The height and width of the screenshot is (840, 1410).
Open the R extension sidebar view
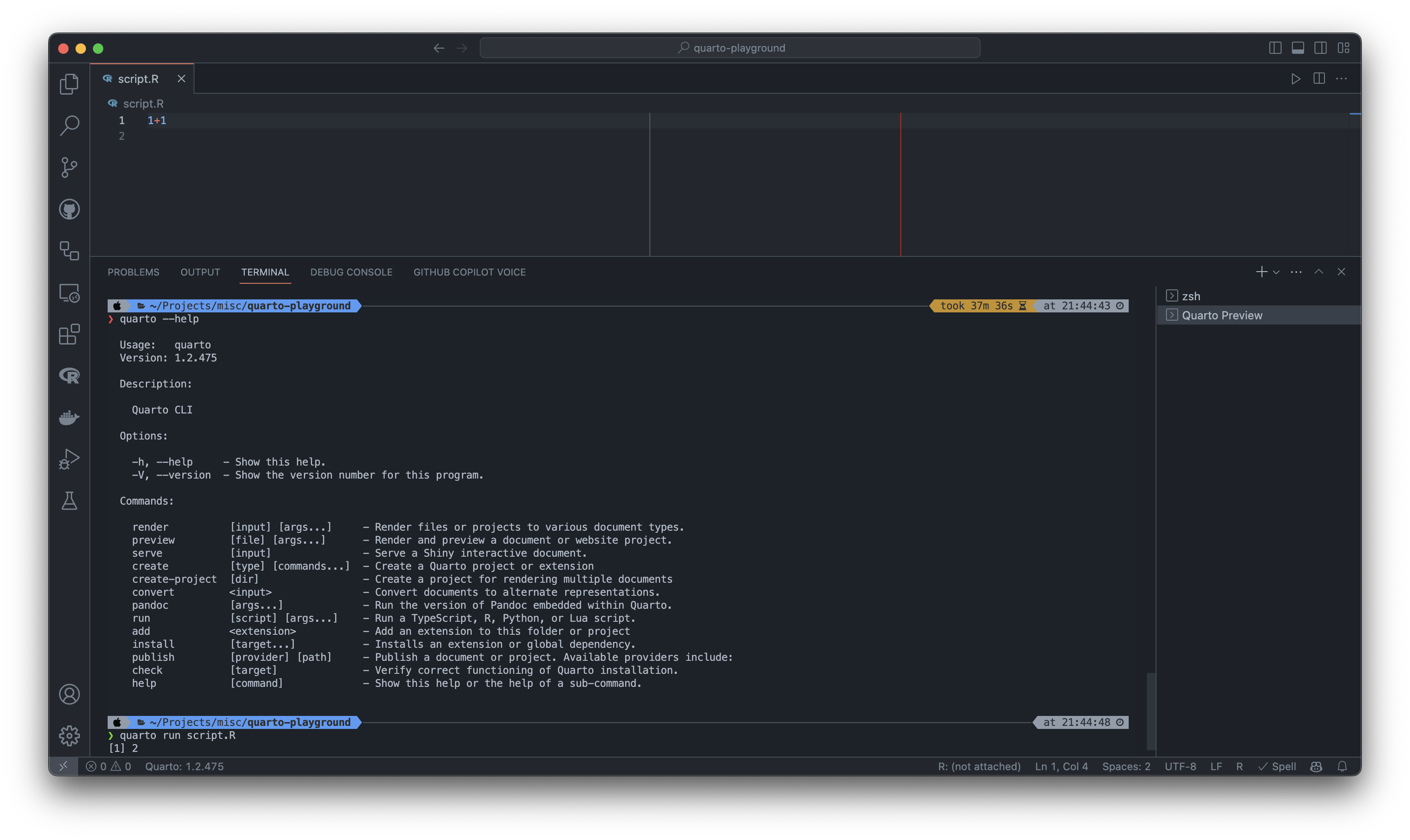pos(69,376)
